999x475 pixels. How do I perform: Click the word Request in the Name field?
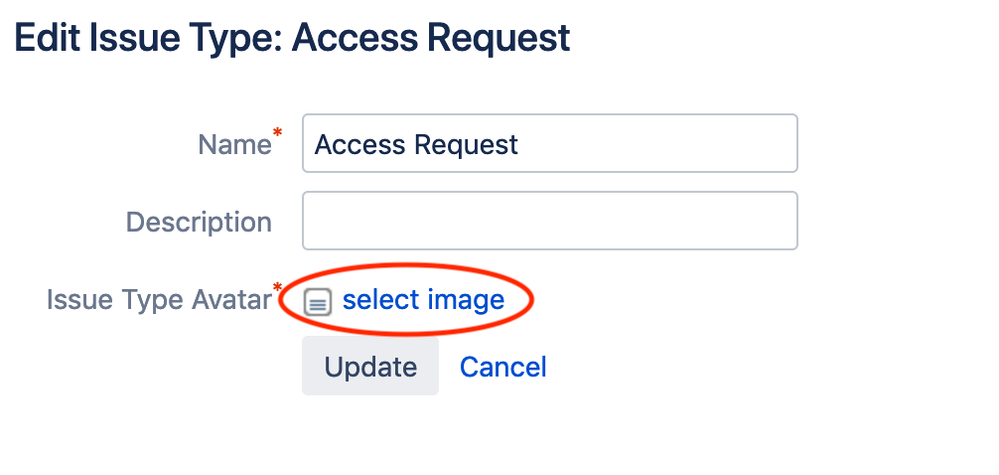(466, 146)
